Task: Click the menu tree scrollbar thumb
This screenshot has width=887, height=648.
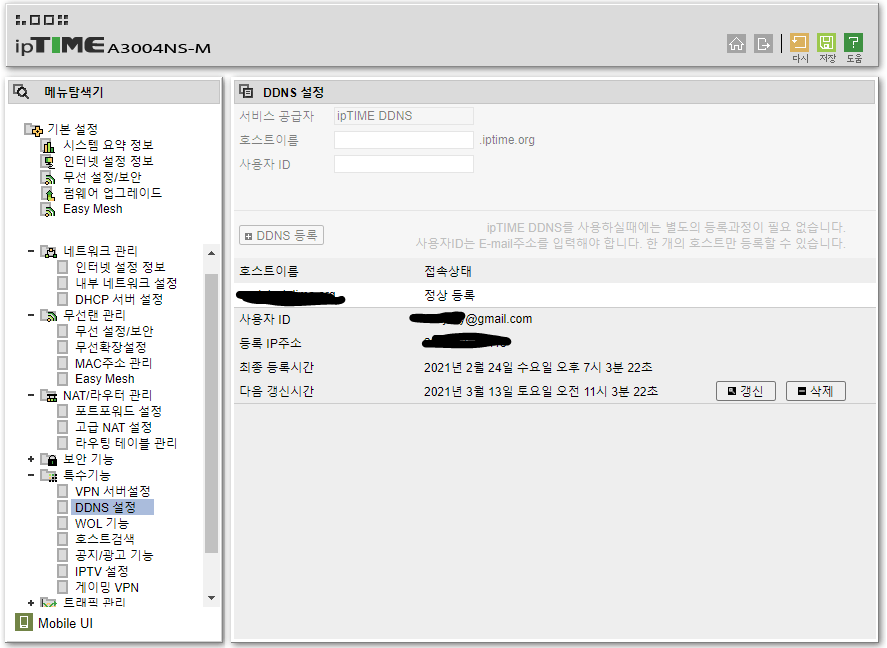Action: 212,413
